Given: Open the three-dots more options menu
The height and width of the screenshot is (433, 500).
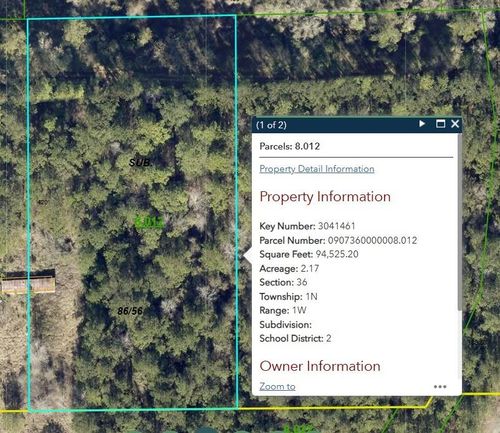Looking at the screenshot, I should [x=440, y=387].
